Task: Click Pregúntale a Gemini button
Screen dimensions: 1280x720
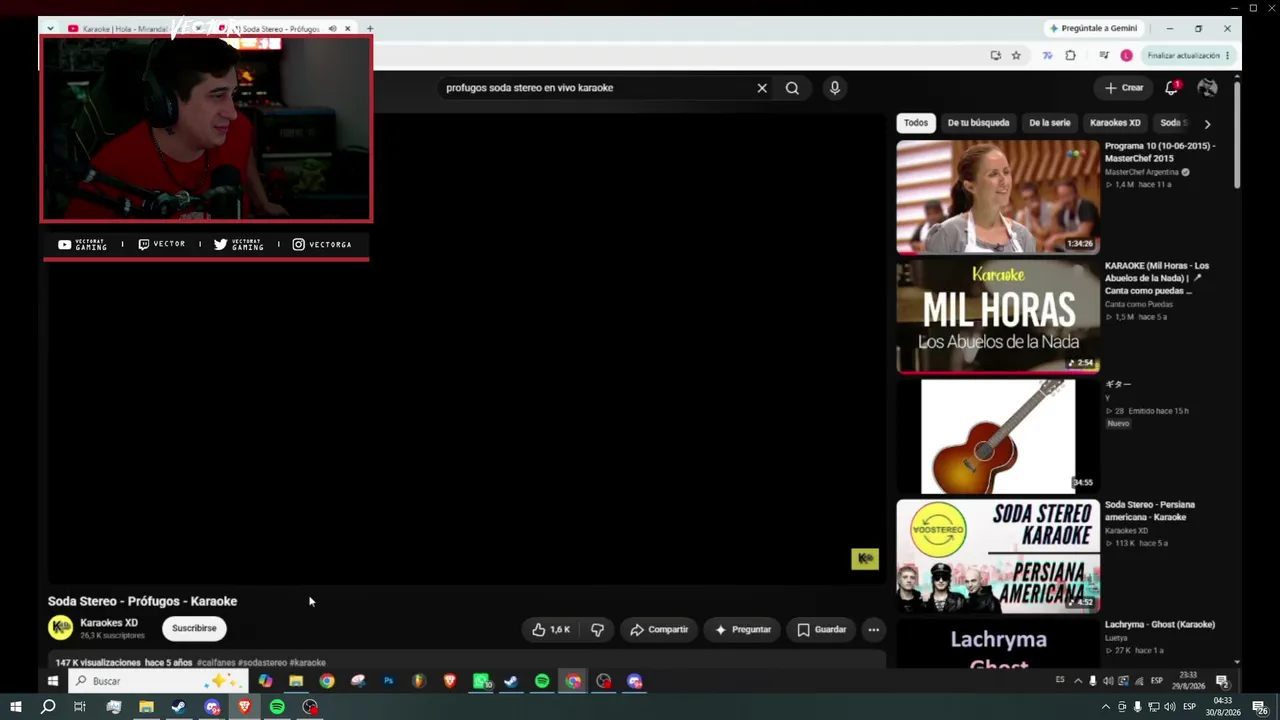Action: [x=1092, y=28]
